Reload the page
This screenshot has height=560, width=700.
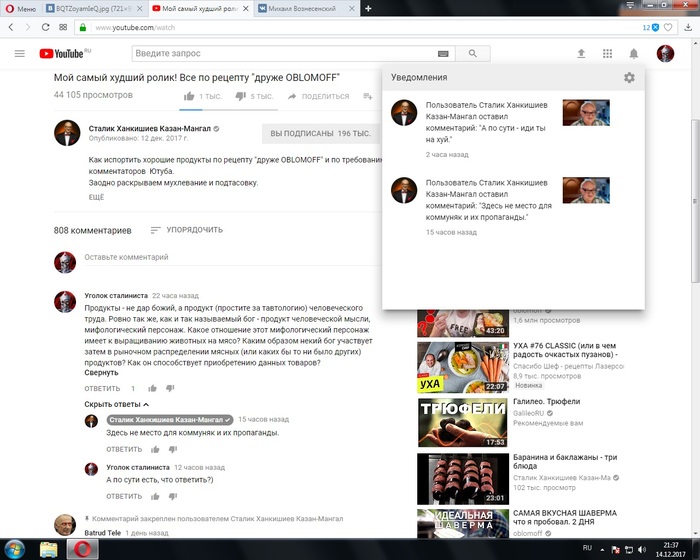46,27
